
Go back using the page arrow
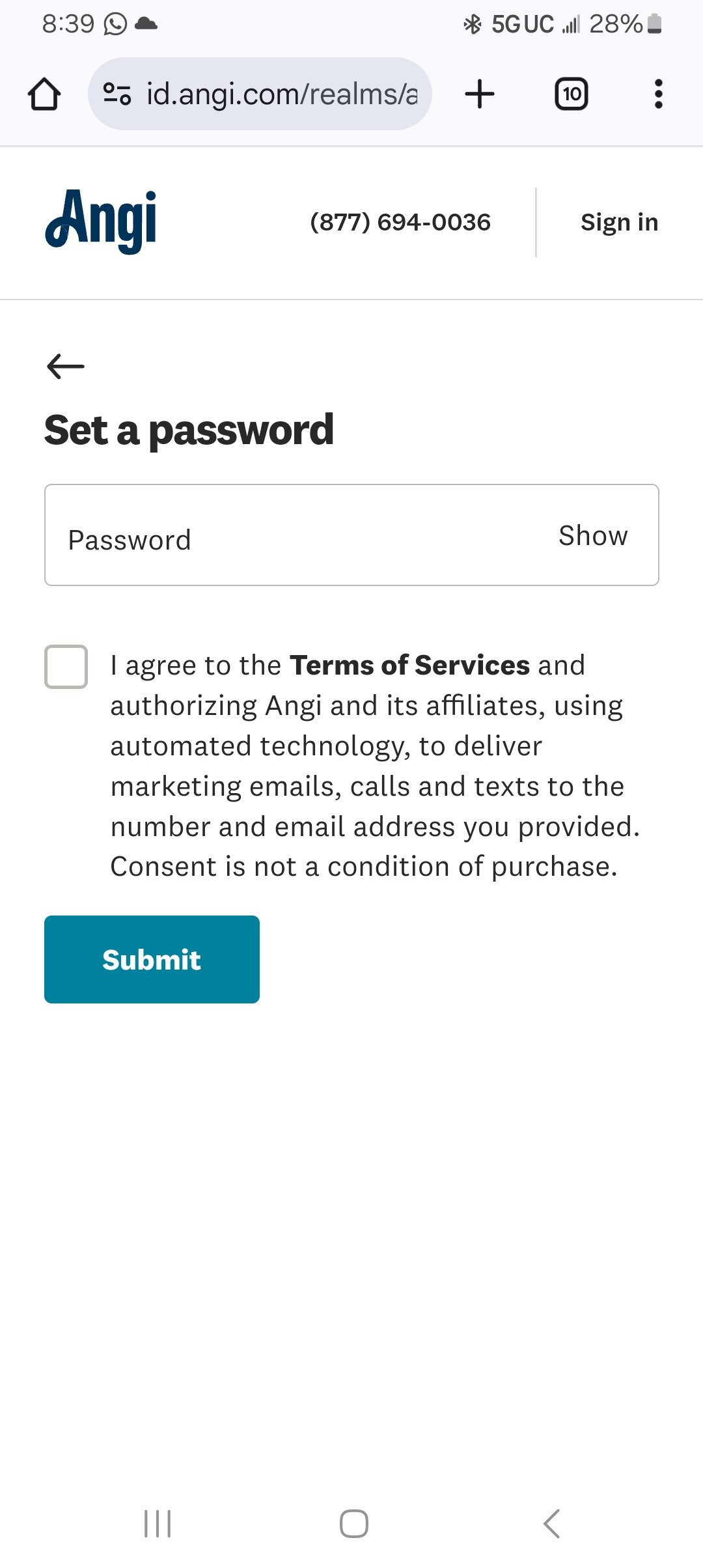click(66, 366)
